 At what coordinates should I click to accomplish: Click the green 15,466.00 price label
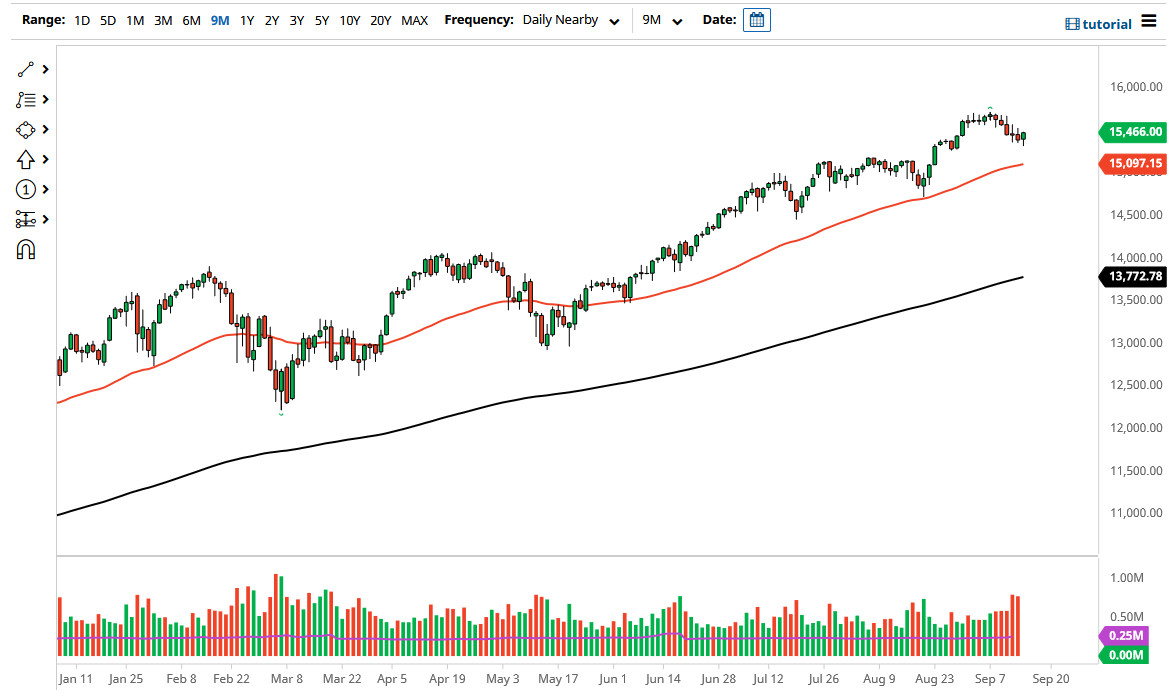[1134, 132]
